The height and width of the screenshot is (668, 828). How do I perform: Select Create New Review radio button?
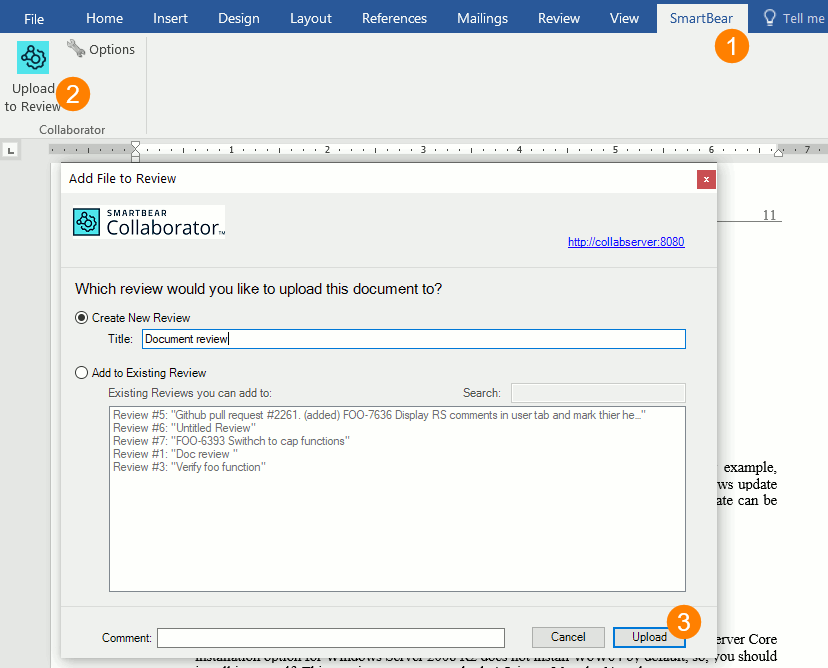point(82,317)
